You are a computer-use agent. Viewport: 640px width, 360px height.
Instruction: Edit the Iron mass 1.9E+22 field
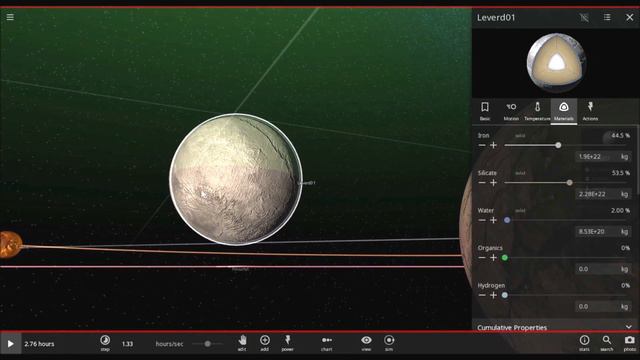tap(596, 157)
